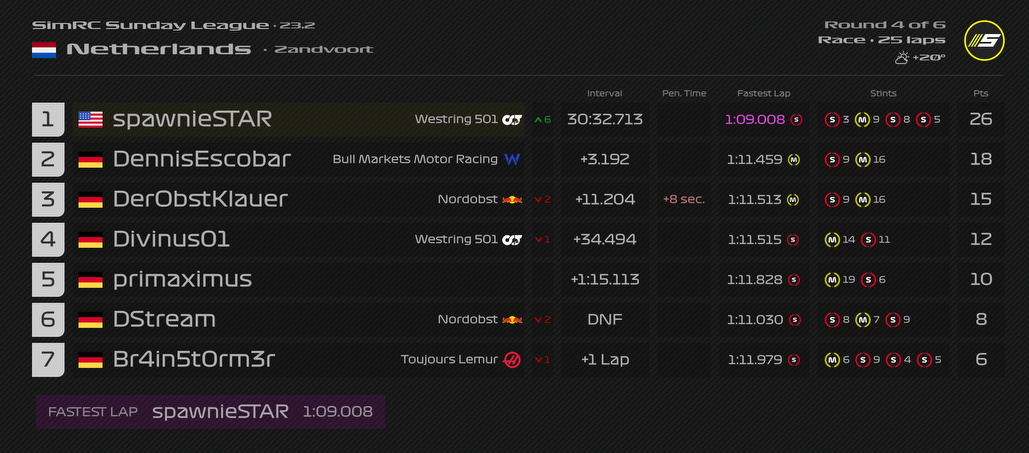Viewport: 1029px width, 453px height.
Task: Select the Interval column header
Action: 604,93
